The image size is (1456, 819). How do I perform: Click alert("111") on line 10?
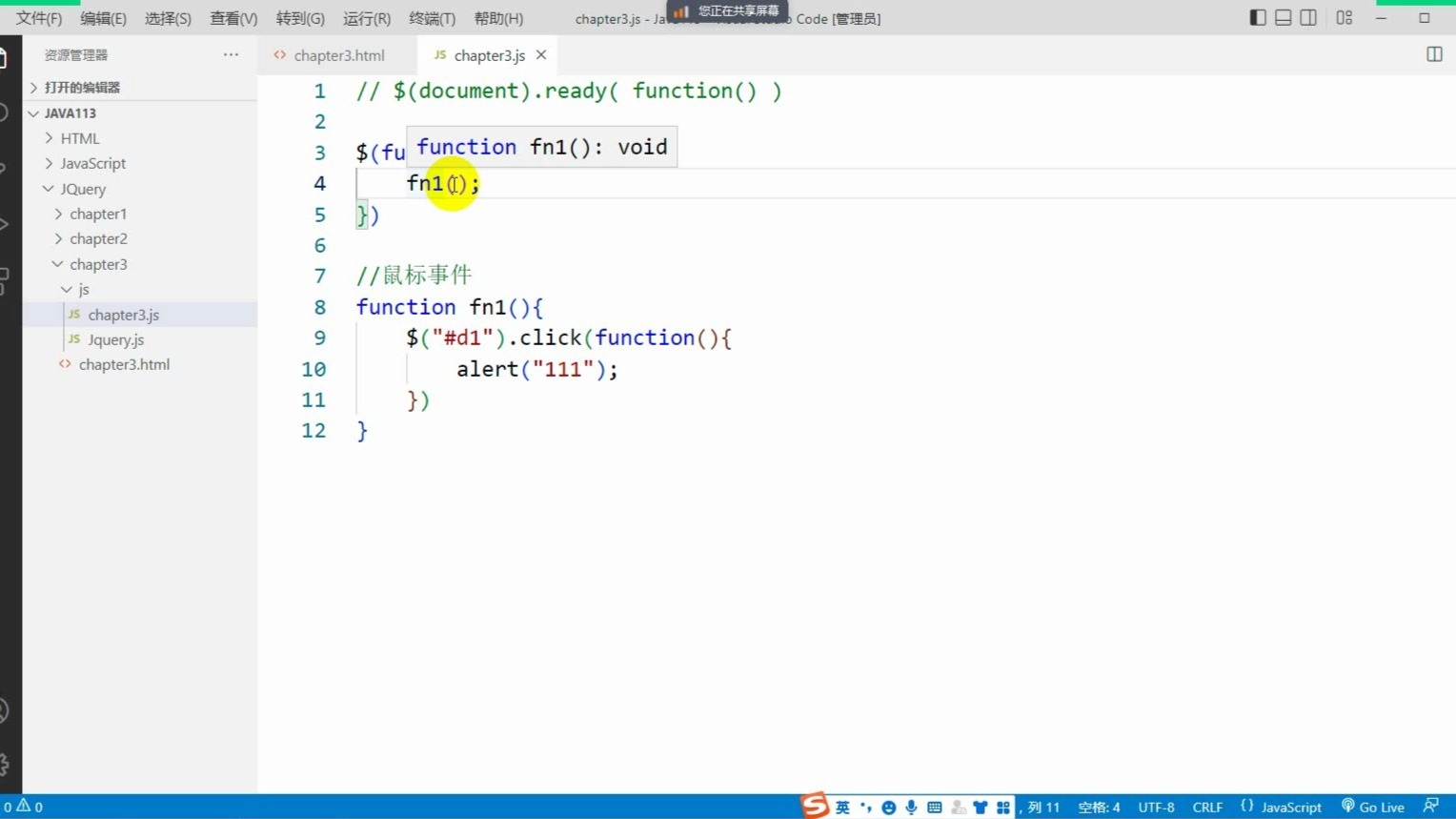536,369
